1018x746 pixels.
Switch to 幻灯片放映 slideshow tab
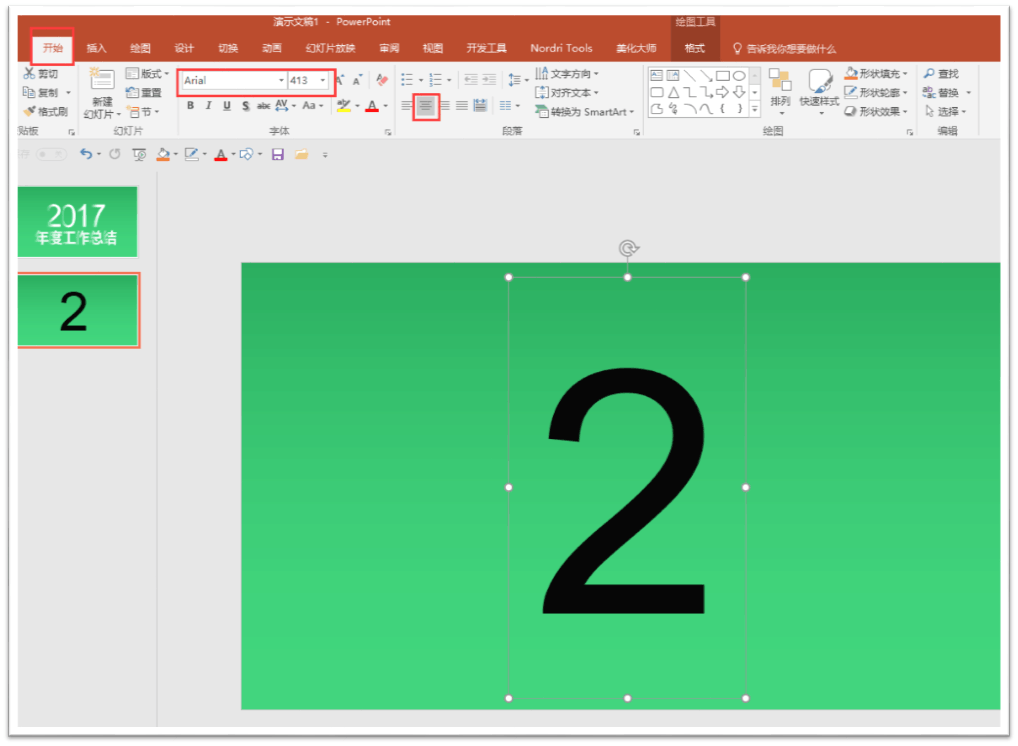[330, 48]
